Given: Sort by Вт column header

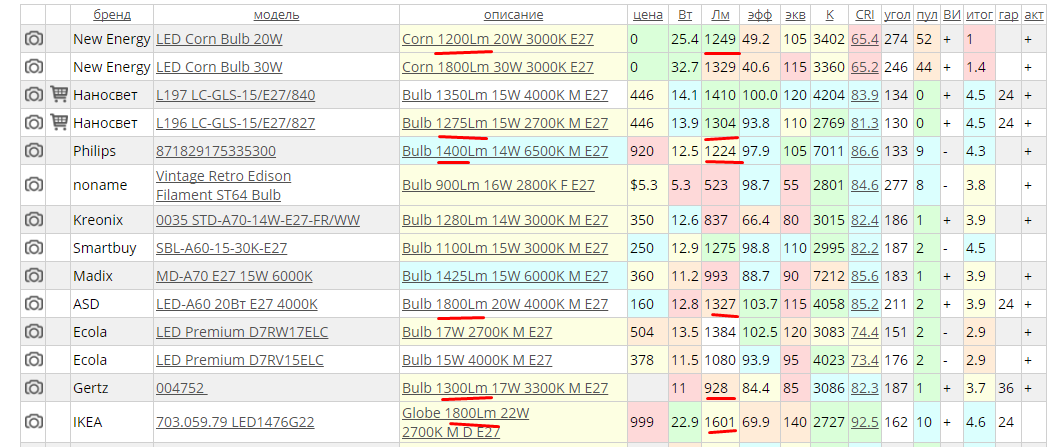Looking at the screenshot, I should (x=685, y=15).
